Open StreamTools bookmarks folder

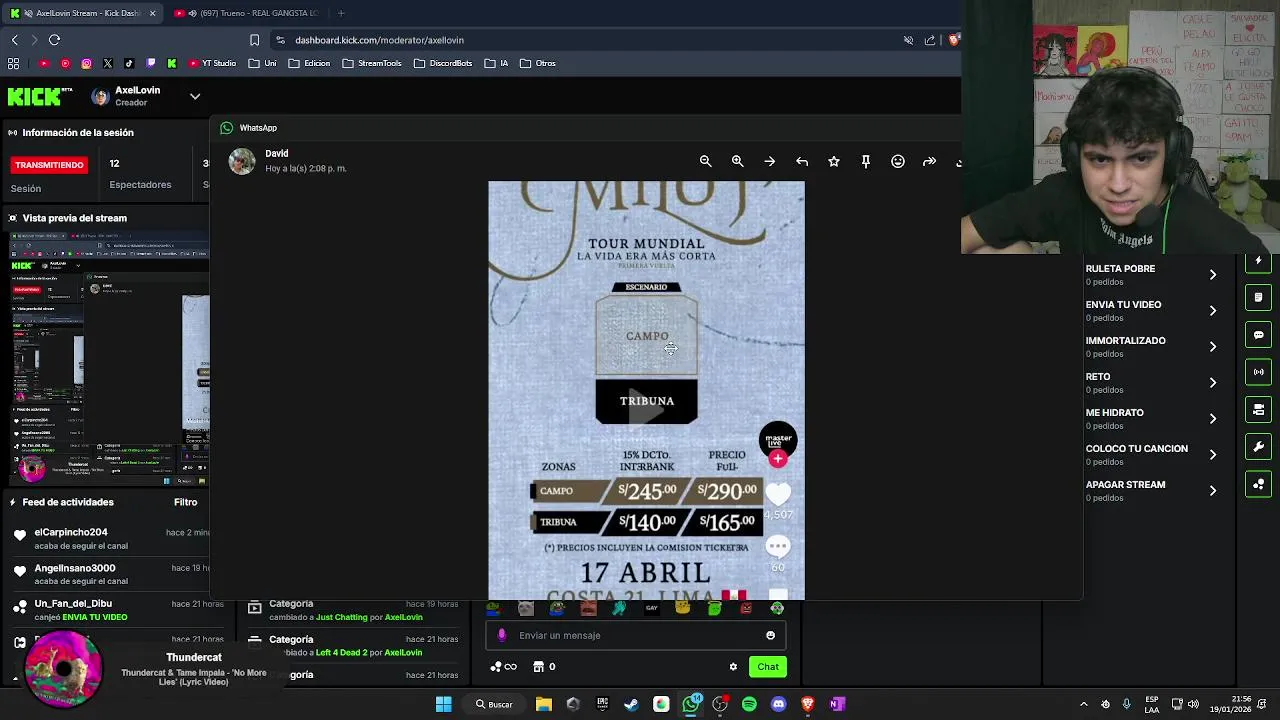(372, 63)
